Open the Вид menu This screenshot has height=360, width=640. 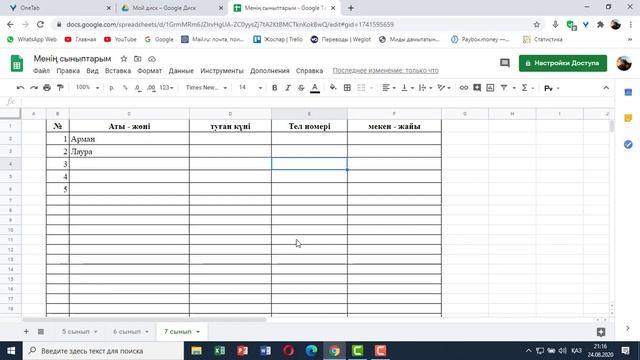92,71
